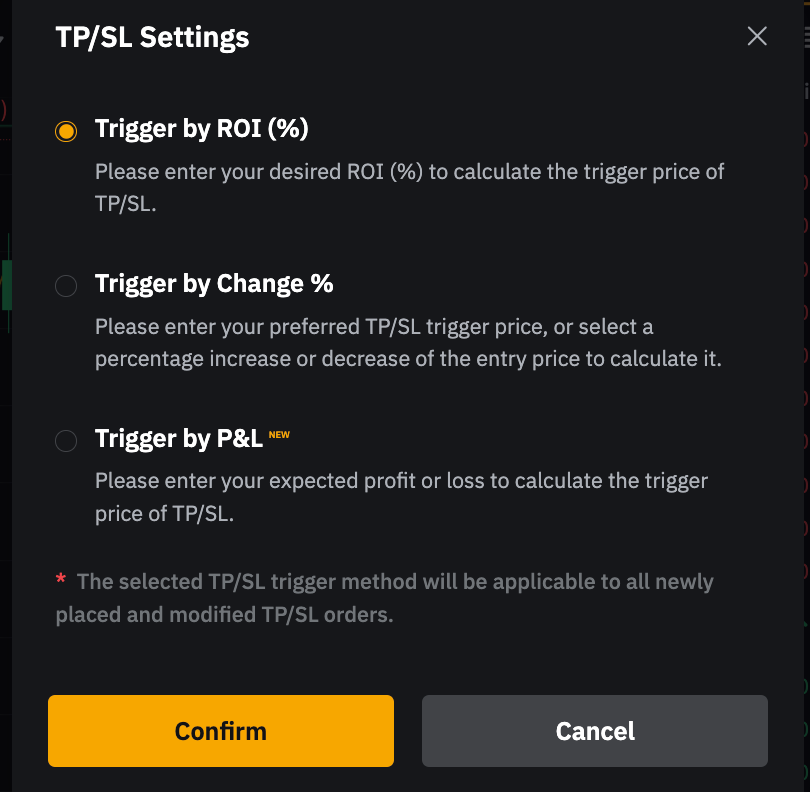Click the green candlestick behind the dialog

pos(6,283)
